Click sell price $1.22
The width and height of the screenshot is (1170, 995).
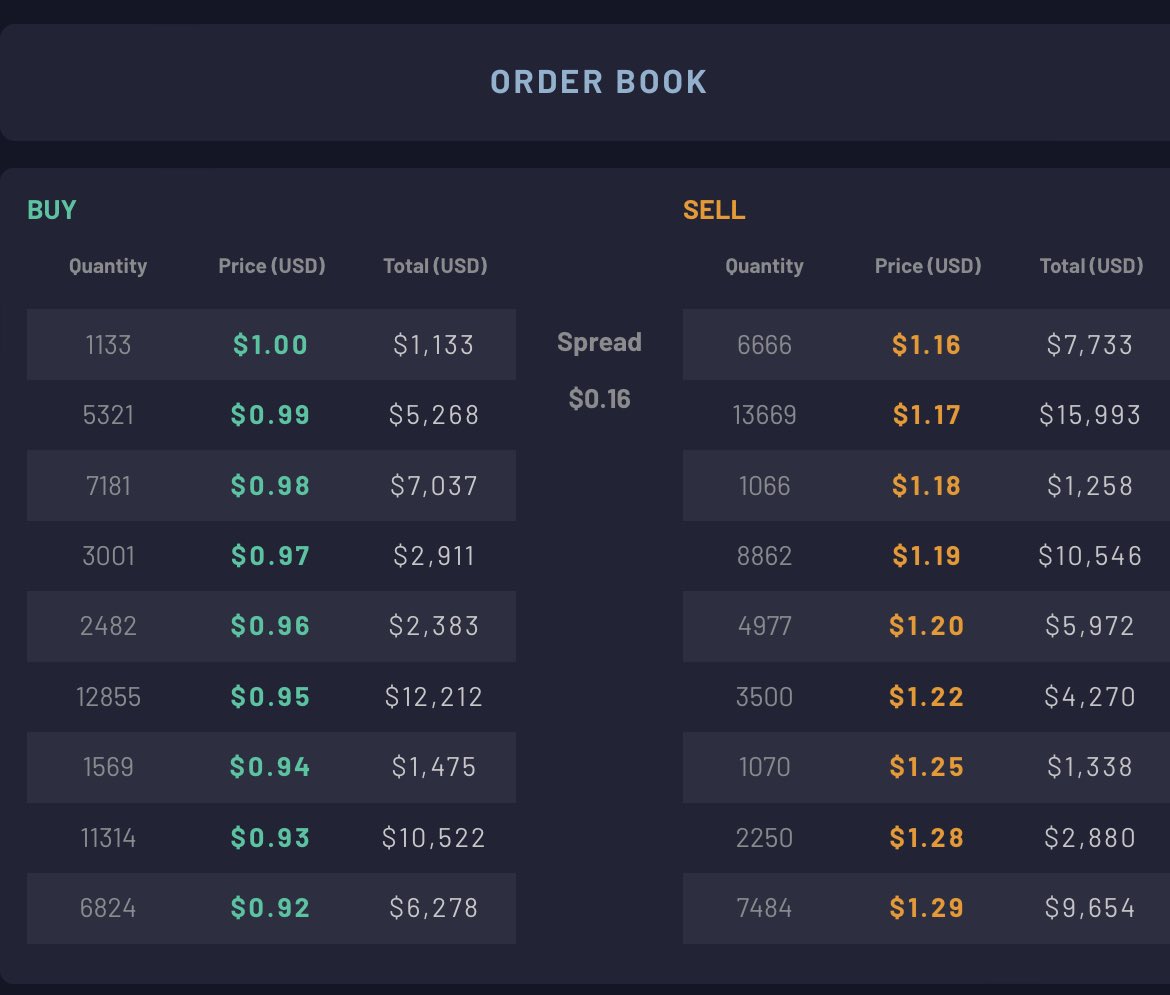click(x=926, y=697)
